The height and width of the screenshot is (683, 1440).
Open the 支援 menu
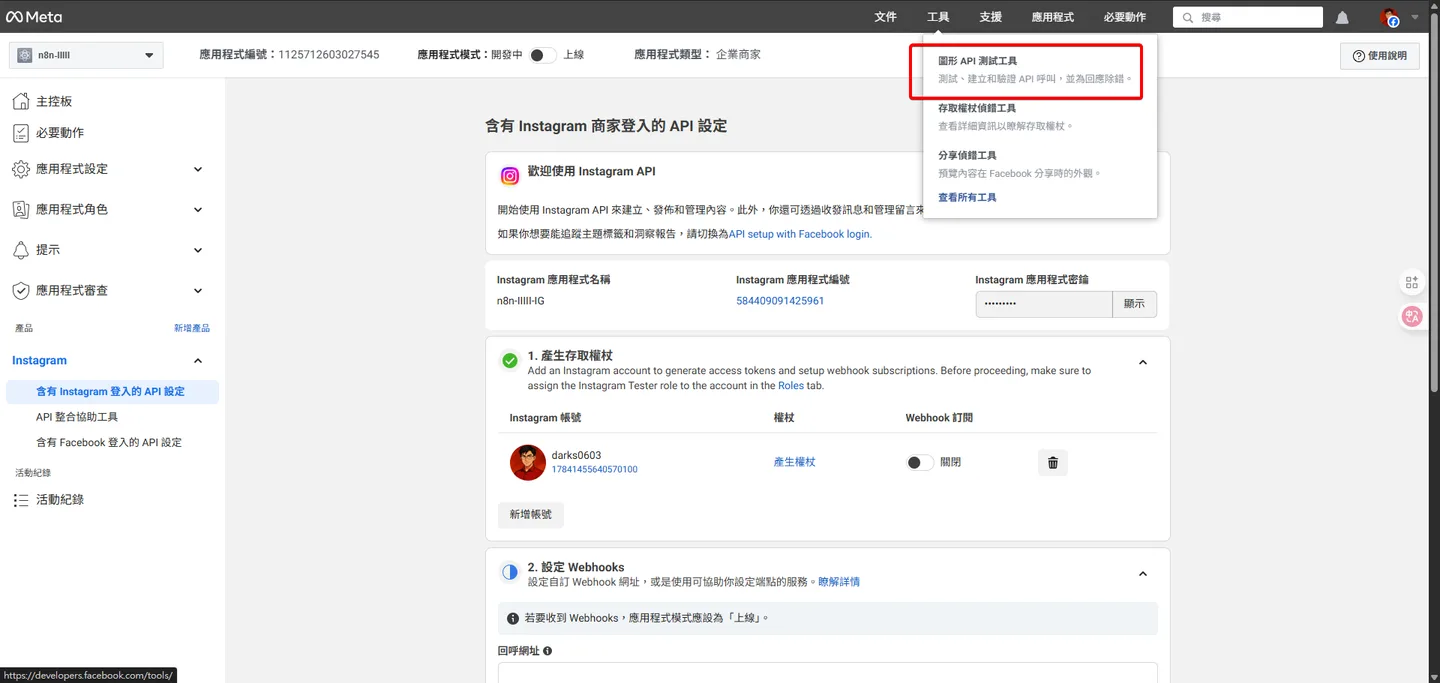point(991,17)
